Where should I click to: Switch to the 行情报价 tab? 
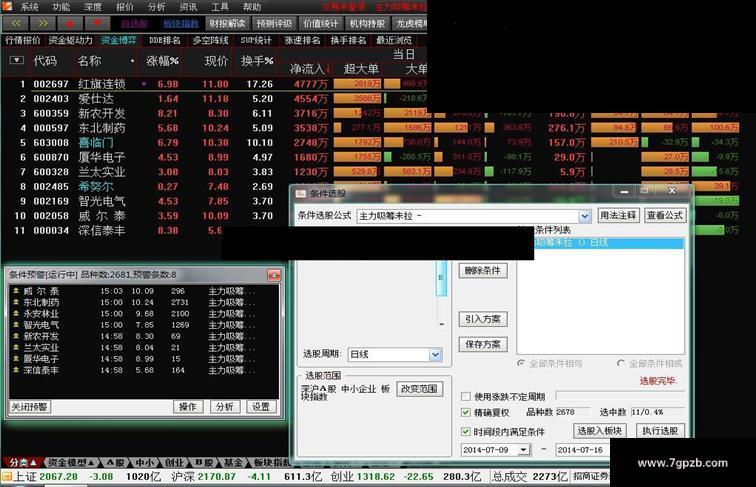(x=23, y=41)
